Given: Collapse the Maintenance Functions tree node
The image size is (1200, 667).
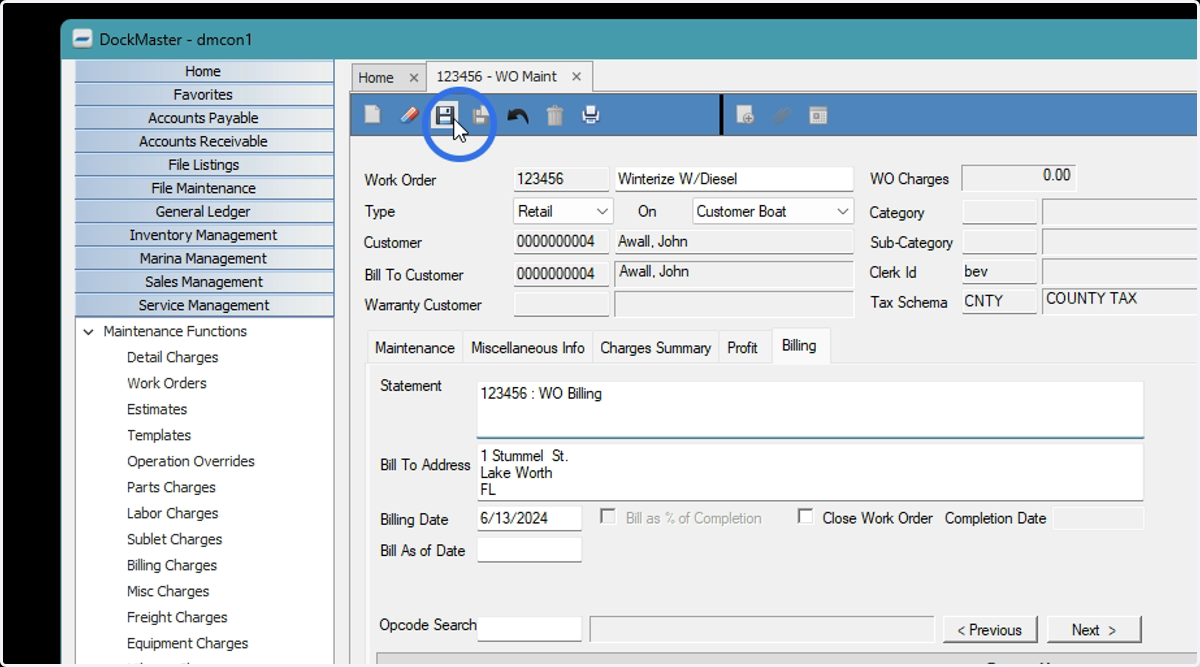Looking at the screenshot, I should [x=89, y=331].
